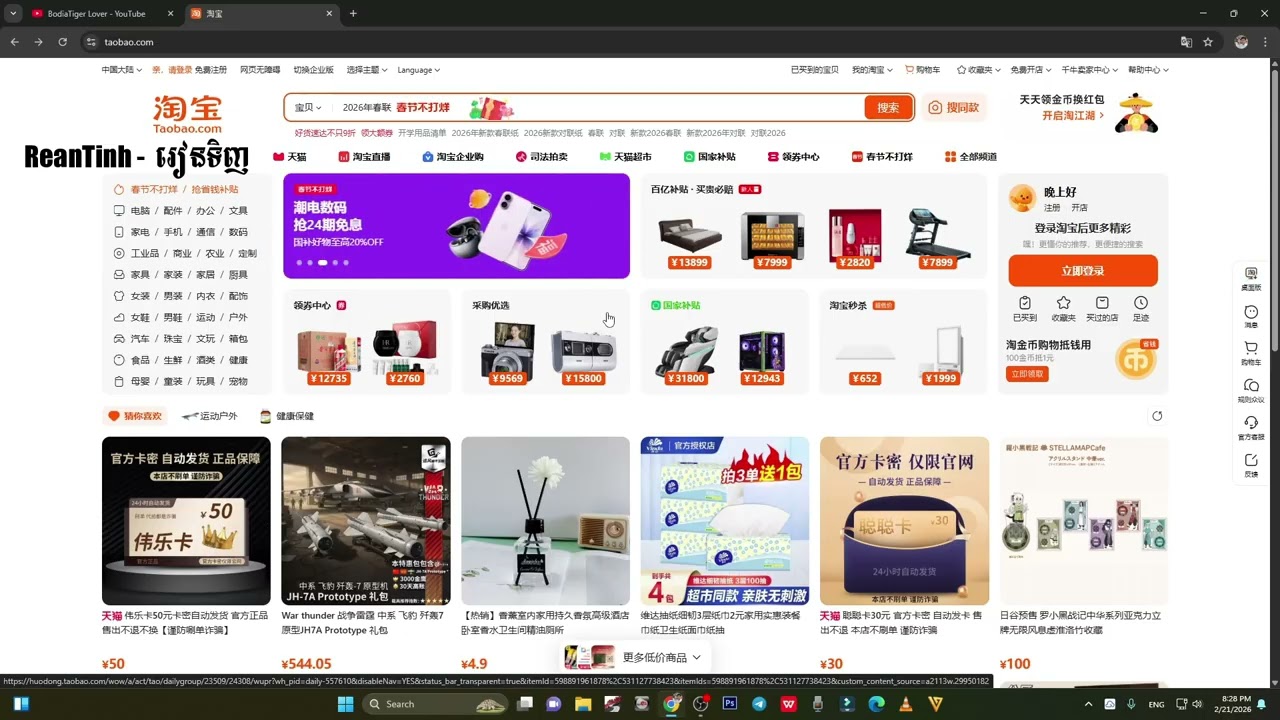Switch to the 运动户外 tab
Viewport: 1280px width, 720px height.
coord(210,416)
